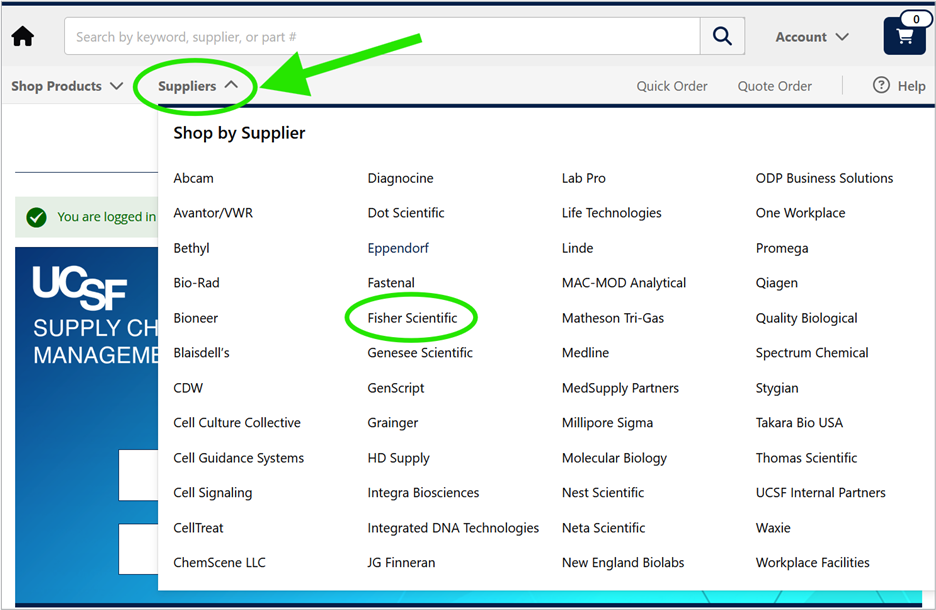Choose Bethyl from supplier list
The image size is (936, 610).
[x=191, y=248]
